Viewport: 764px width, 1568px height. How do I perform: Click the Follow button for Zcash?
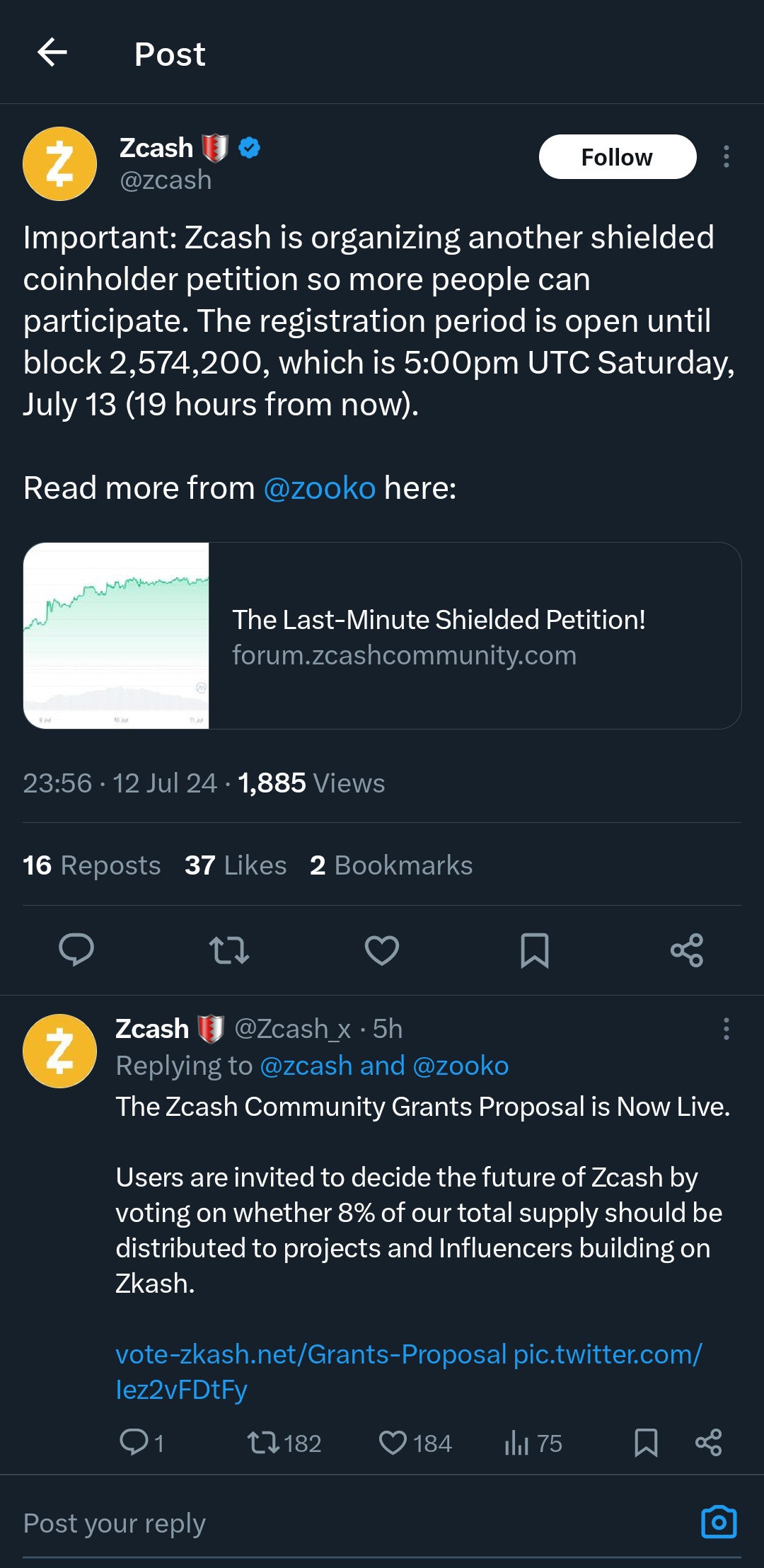[617, 157]
